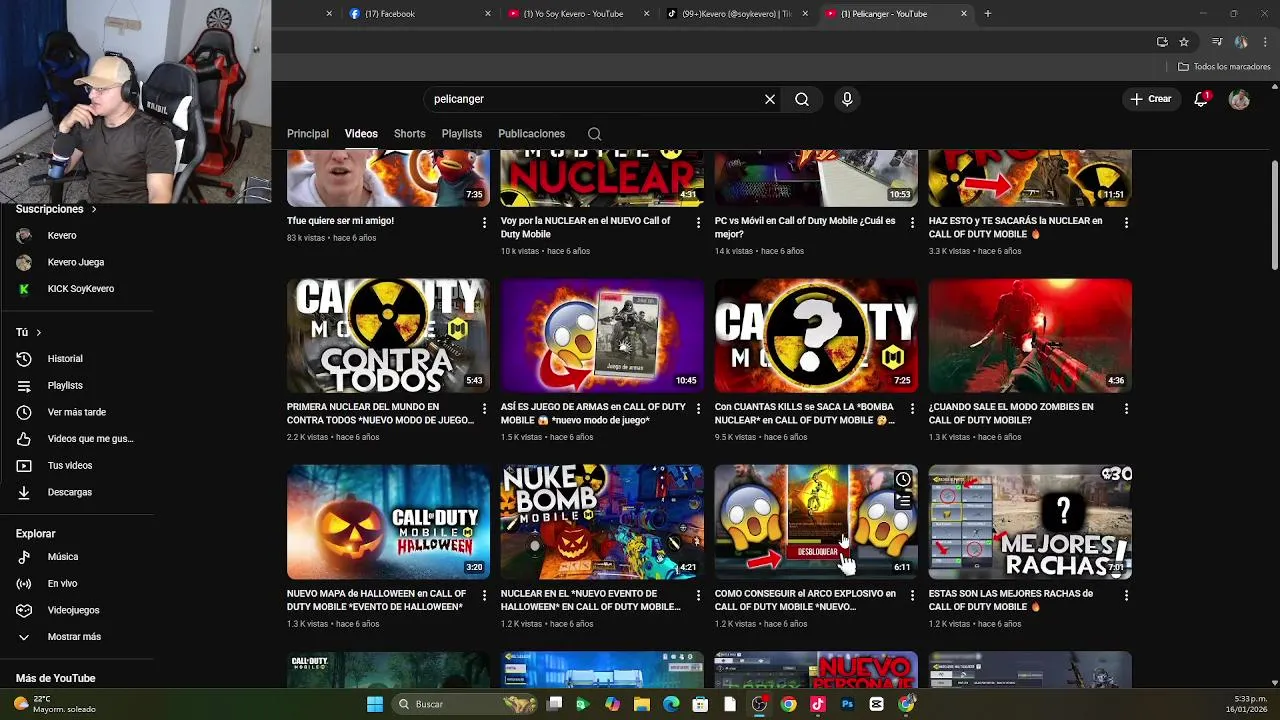Open options menu for PC vs Móvil video
Image resolution: width=1280 pixels, height=720 pixels.
(x=912, y=222)
